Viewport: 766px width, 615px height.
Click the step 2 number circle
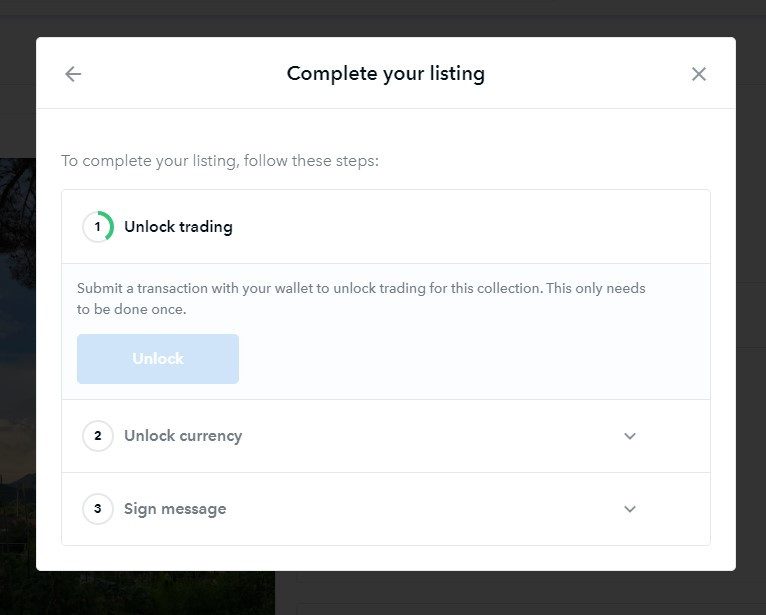tap(98, 436)
